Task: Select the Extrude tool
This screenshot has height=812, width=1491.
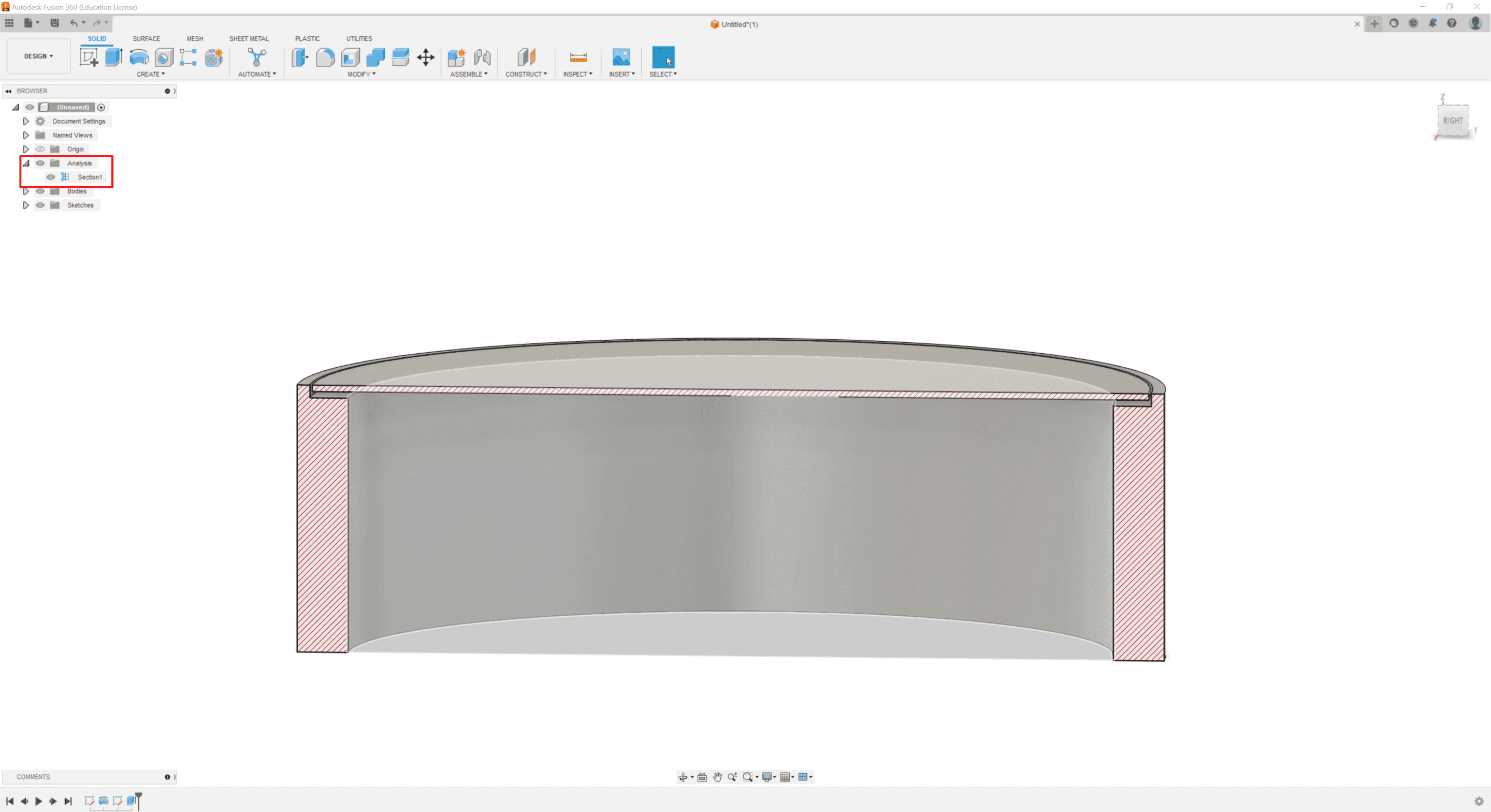Action: point(113,57)
